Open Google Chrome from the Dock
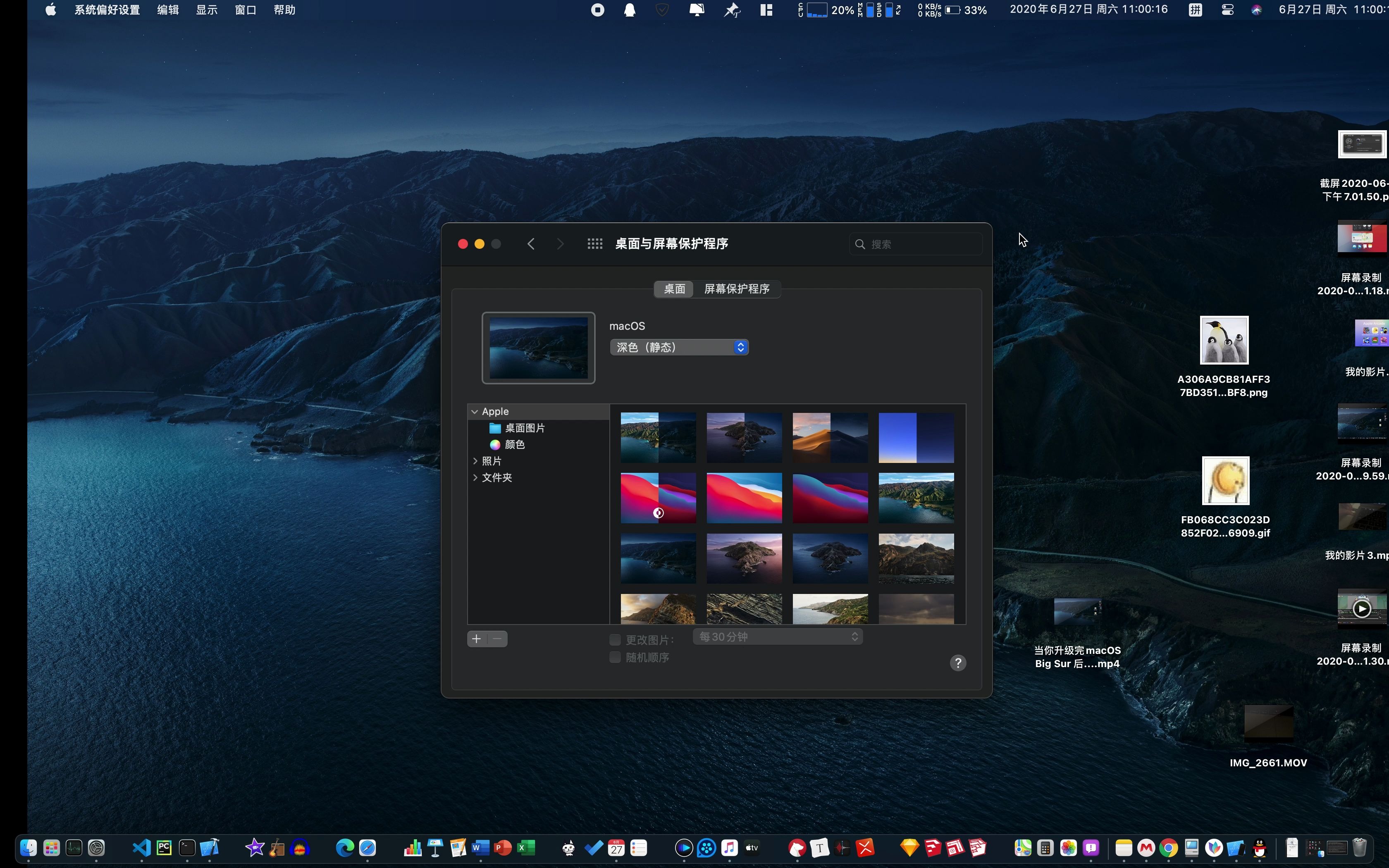Image resolution: width=1389 pixels, height=868 pixels. (1169, 847)
